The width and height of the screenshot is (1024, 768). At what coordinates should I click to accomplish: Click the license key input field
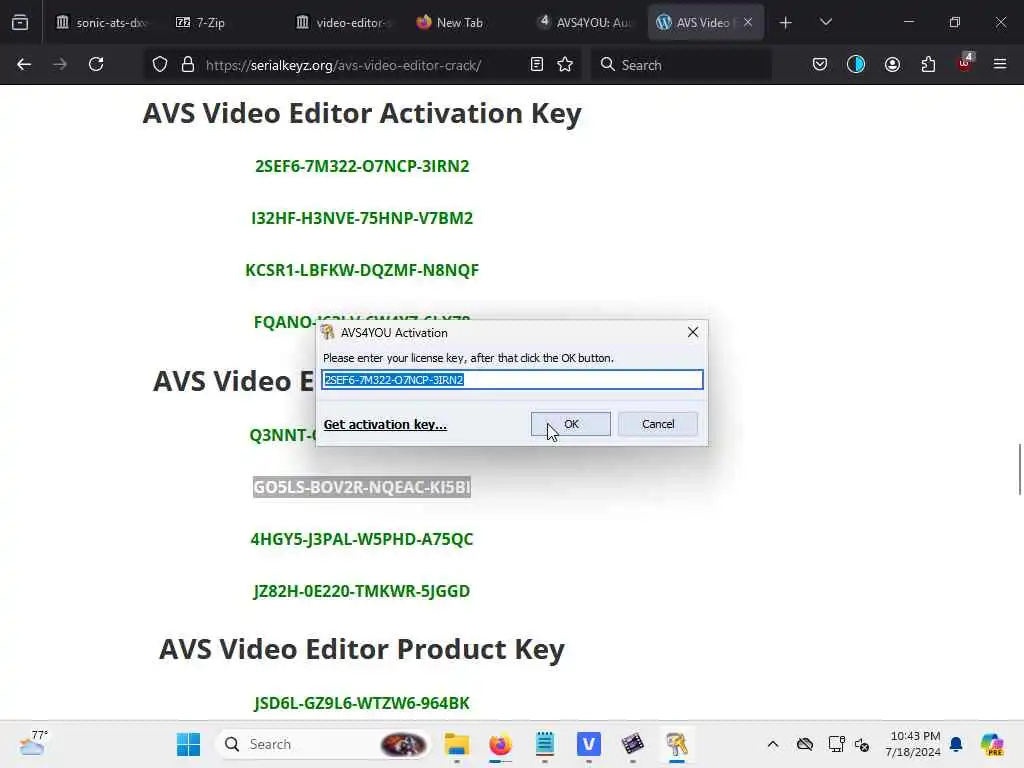[513, 380]
